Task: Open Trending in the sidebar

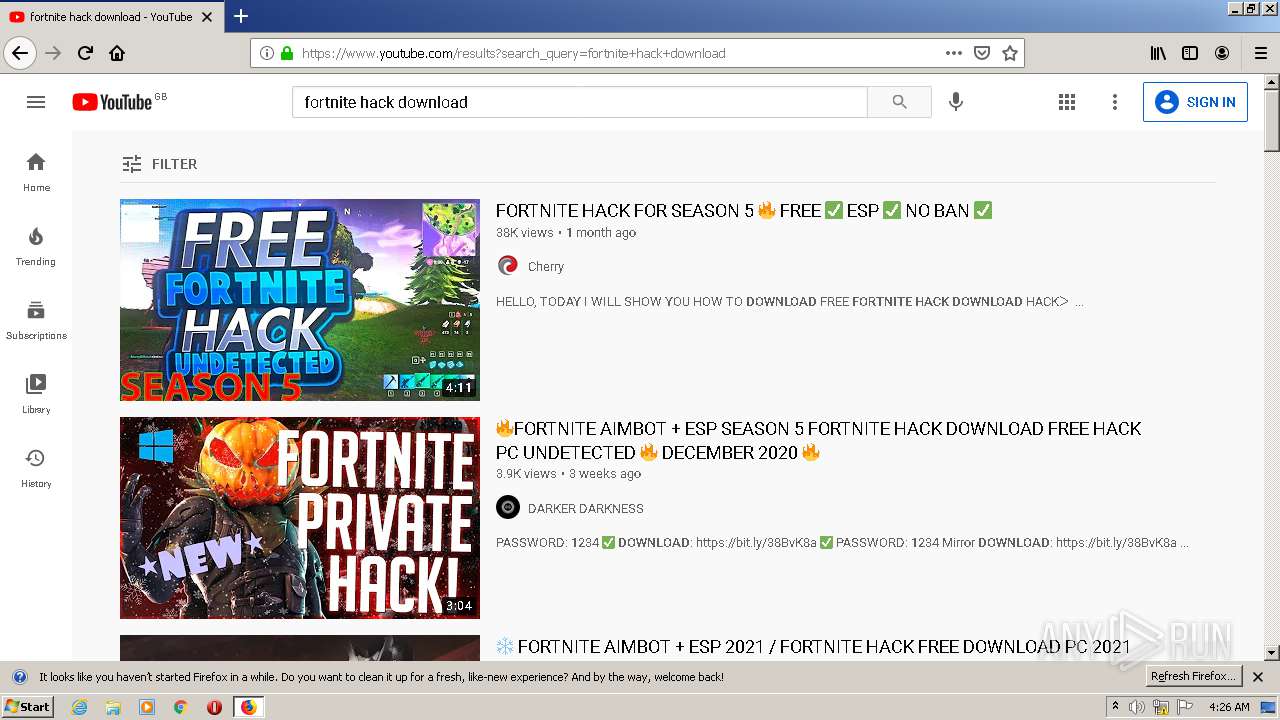Action: point(36,246)
